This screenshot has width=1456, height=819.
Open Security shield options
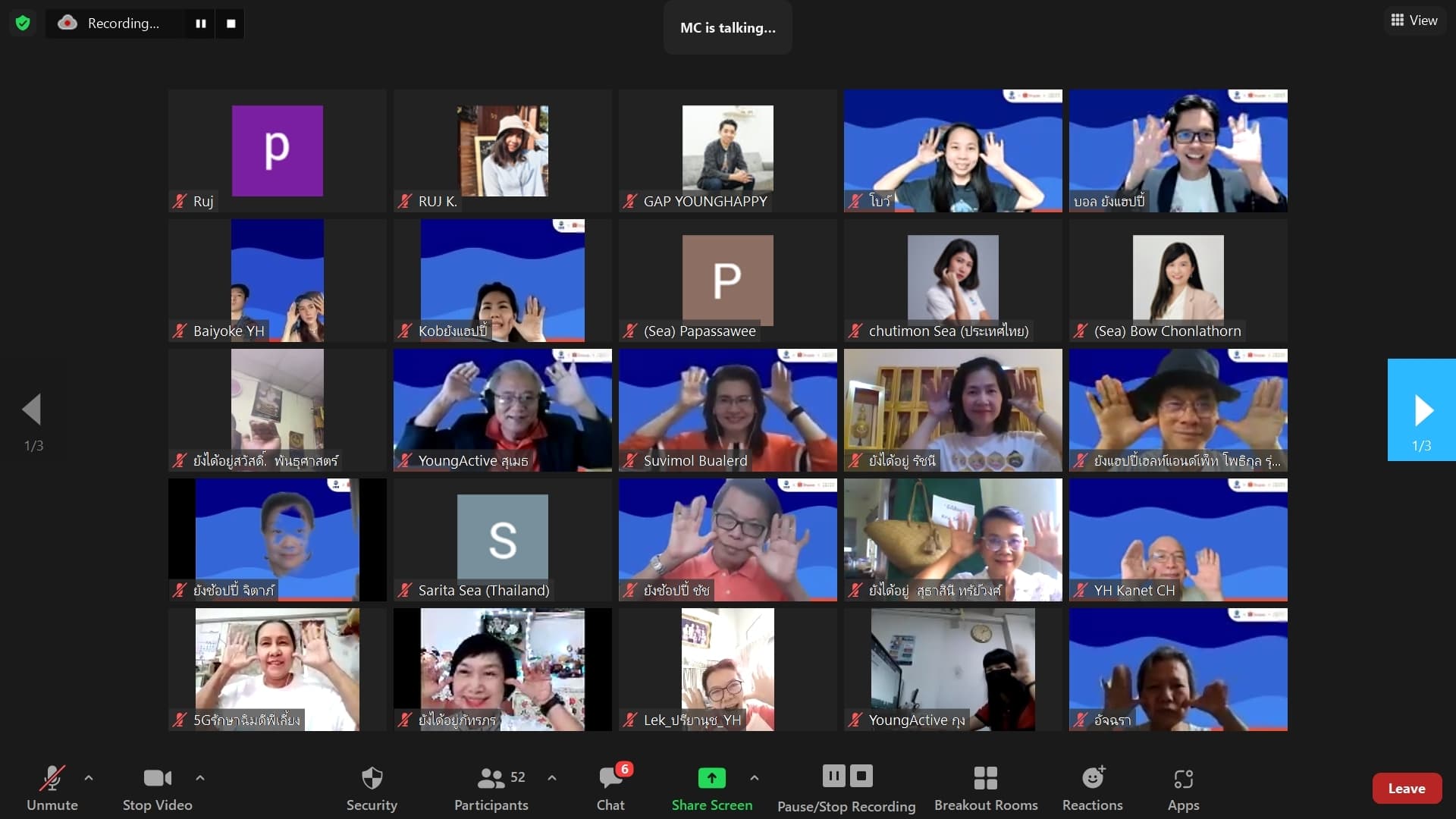(x=372, y=789)
